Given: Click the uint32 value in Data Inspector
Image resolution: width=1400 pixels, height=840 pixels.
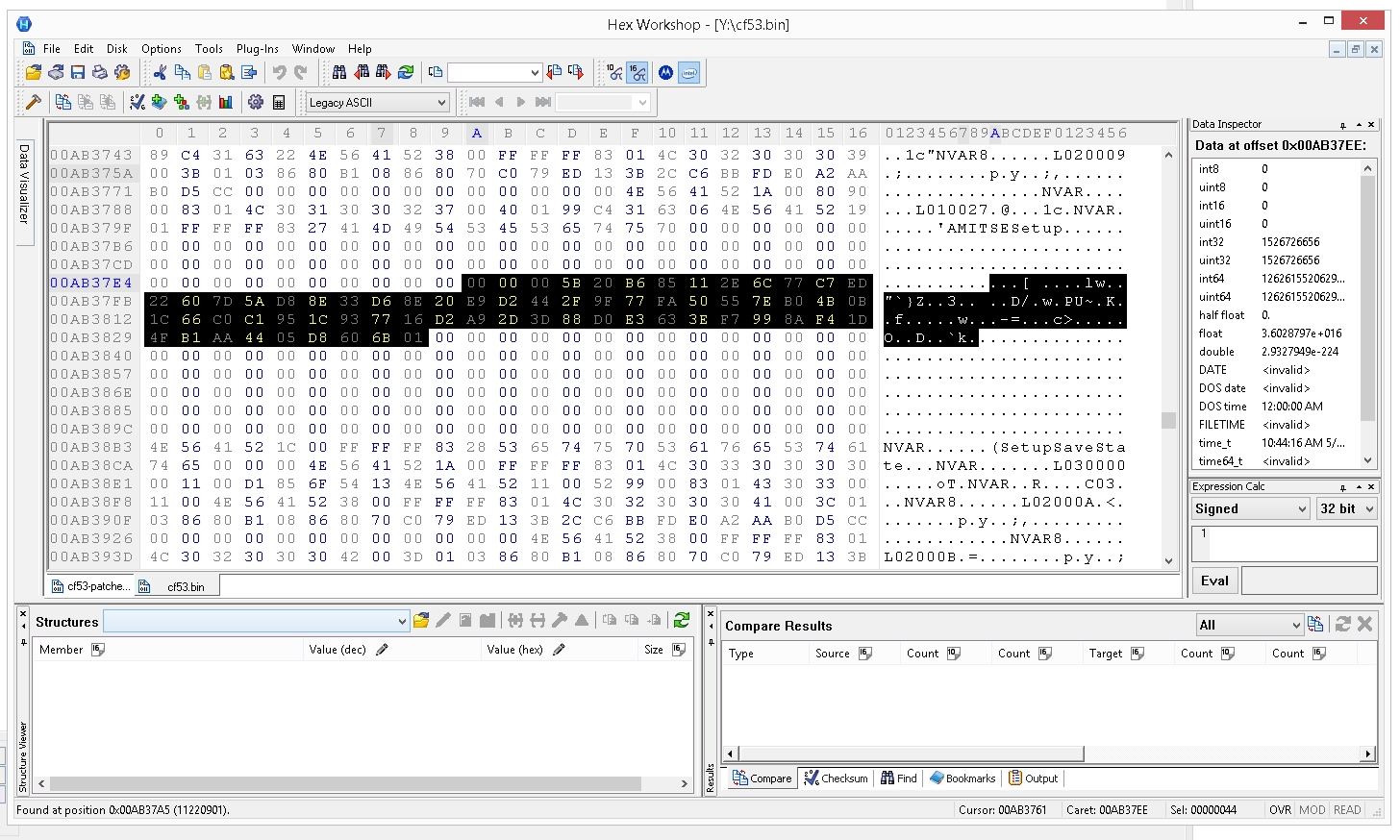Looking at the screenshot, I should [x=1290, y=260].
